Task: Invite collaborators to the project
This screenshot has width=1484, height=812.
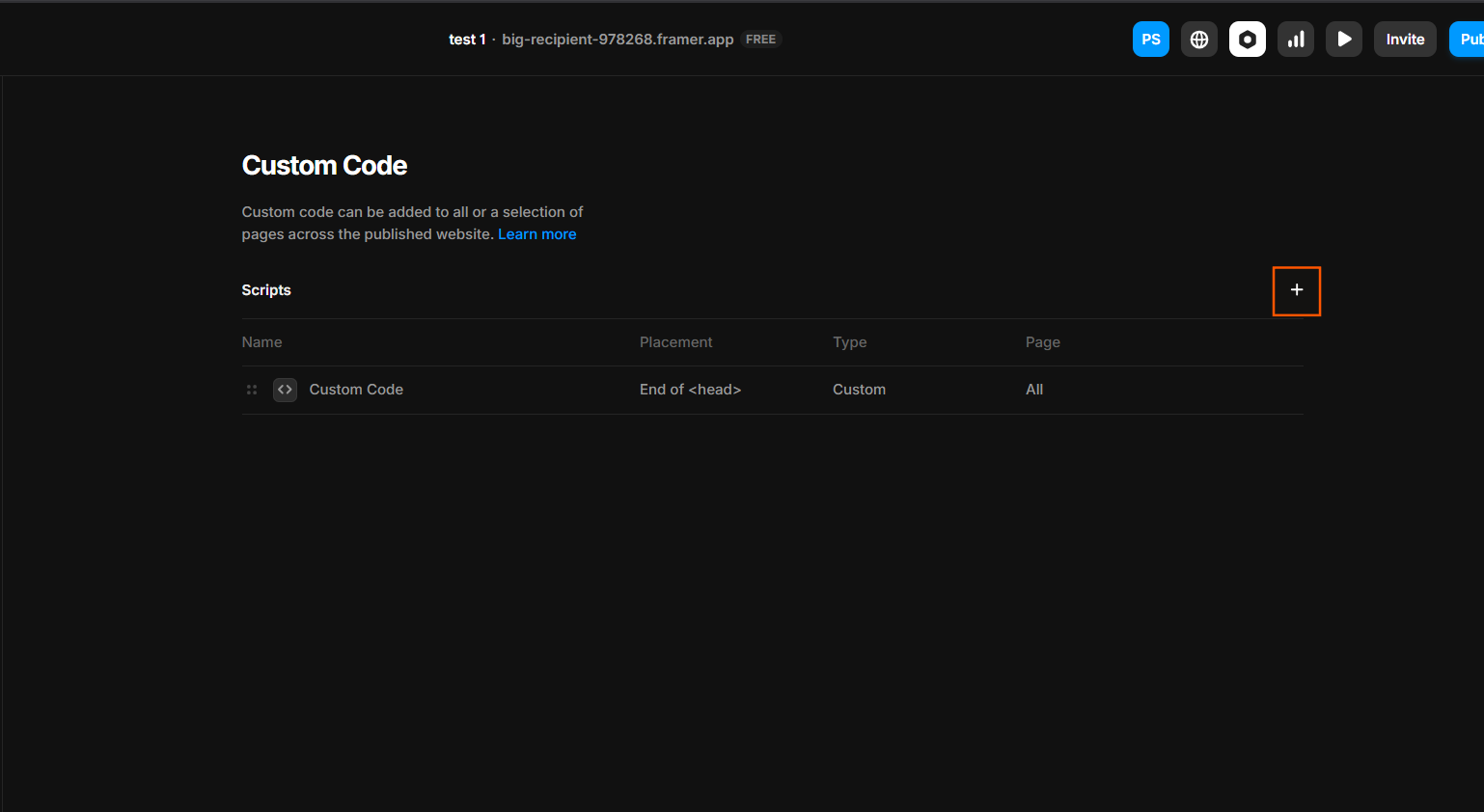Action: pos(1405,39)
